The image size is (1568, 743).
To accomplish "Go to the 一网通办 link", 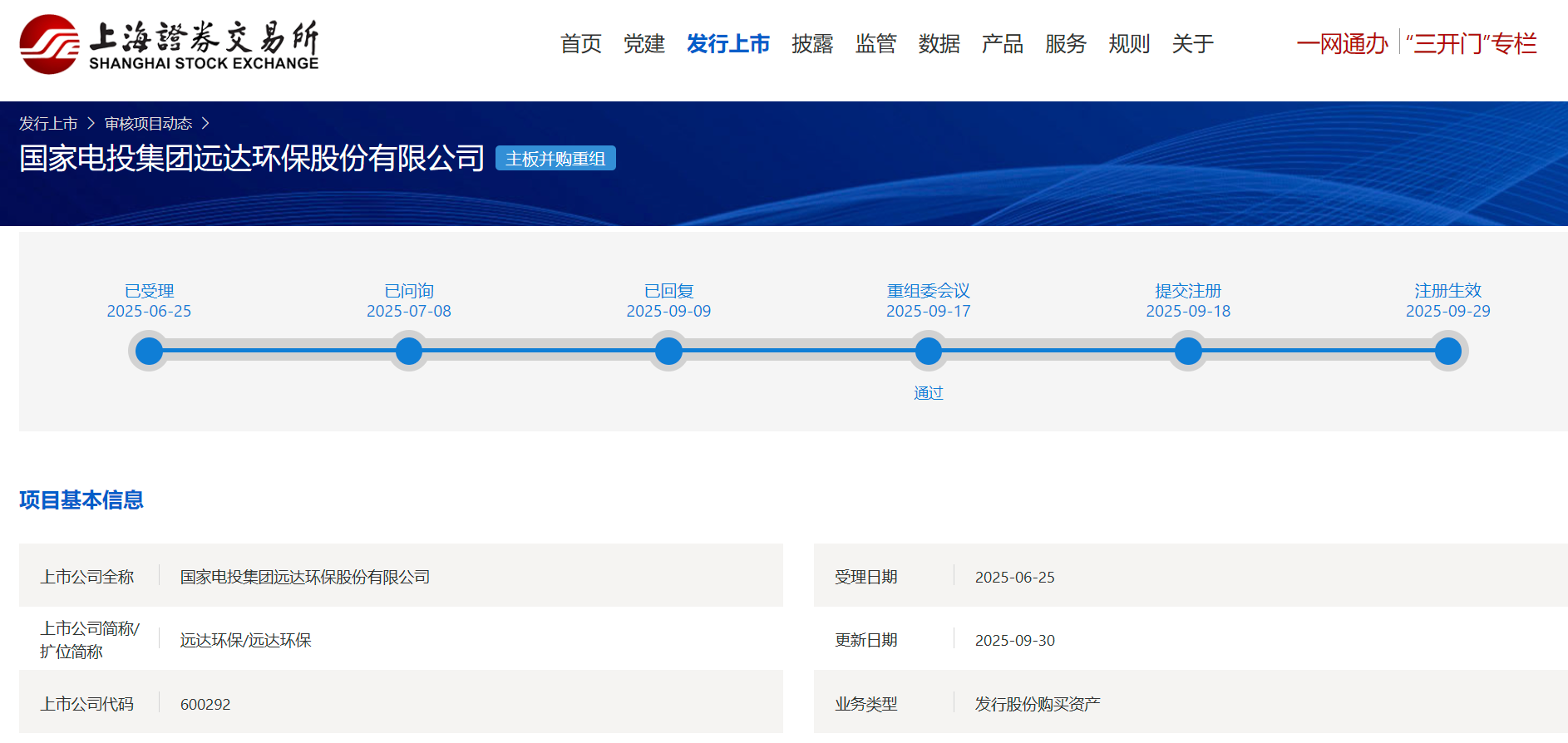I will click(1343, 43).
